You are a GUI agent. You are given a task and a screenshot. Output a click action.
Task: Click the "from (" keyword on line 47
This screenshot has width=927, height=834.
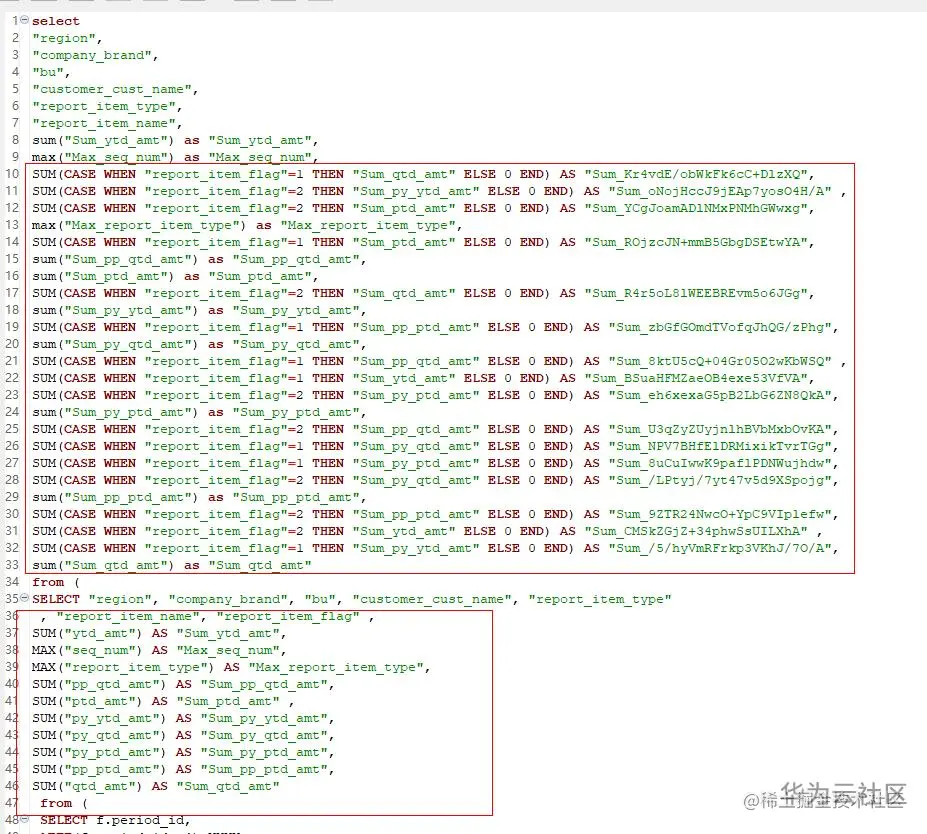[x=64, y=803]
